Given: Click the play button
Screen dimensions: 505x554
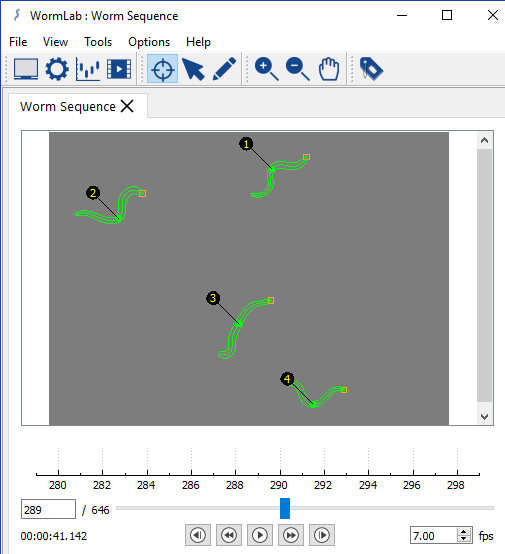Looking at the screenshot, I should click(260, 535).
